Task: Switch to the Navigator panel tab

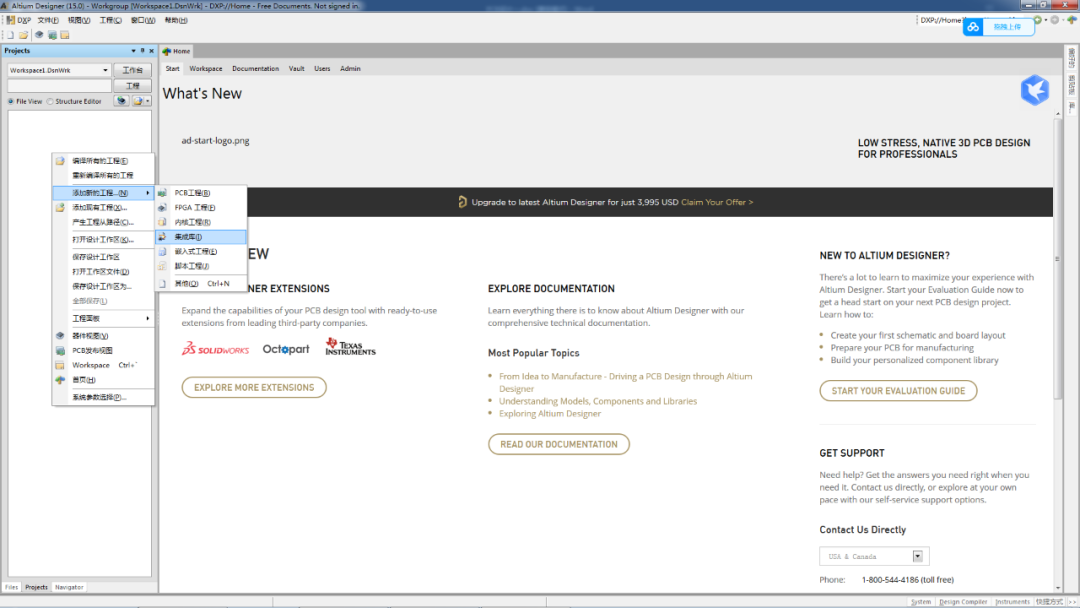Action: 69,587
